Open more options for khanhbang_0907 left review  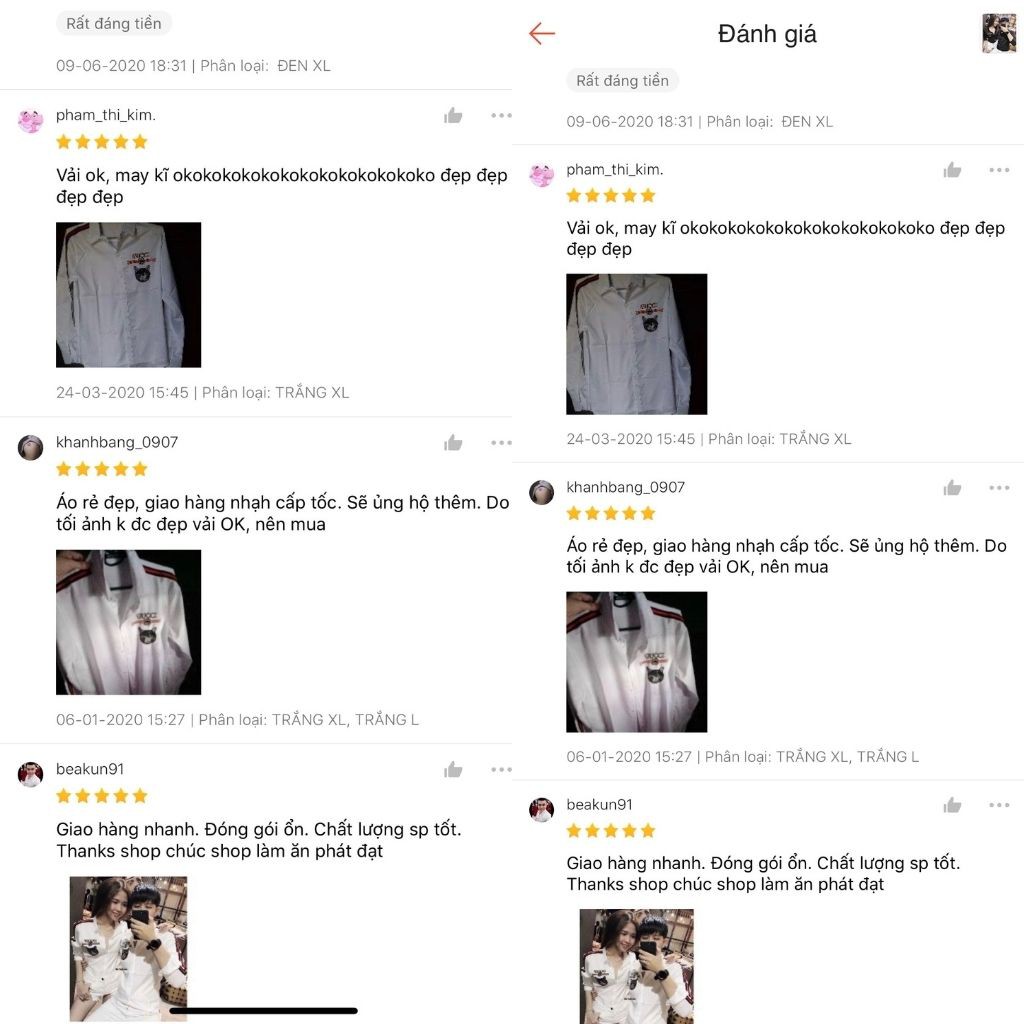point(502,443)
